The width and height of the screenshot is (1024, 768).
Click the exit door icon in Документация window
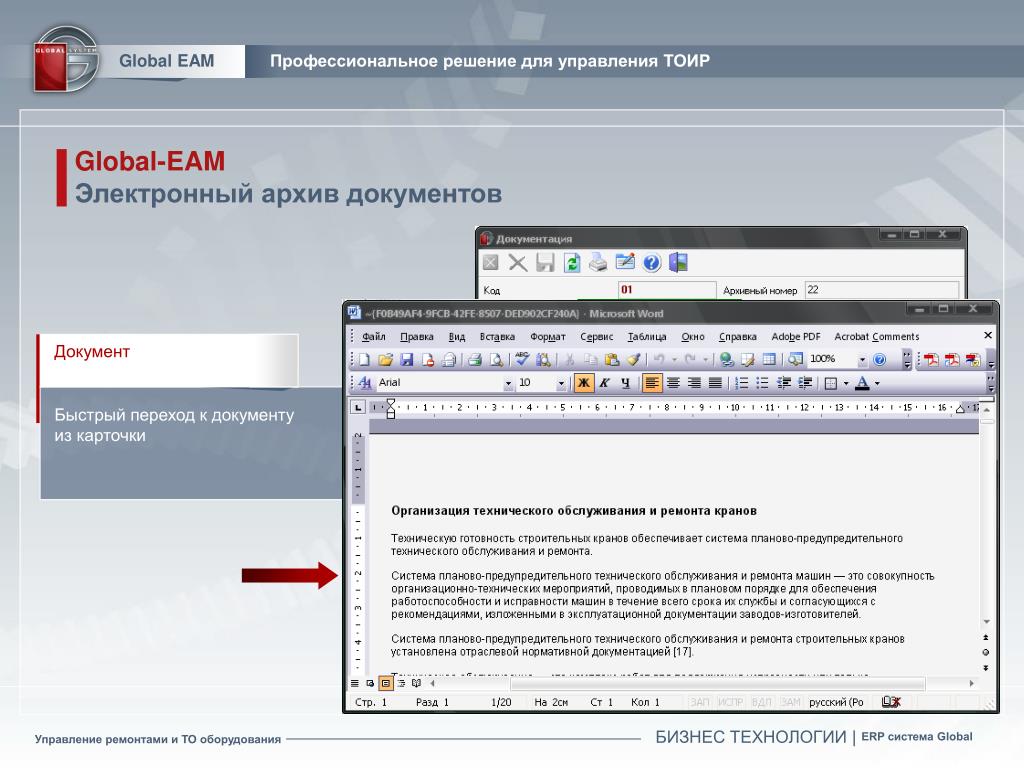(x=679, y=263)
